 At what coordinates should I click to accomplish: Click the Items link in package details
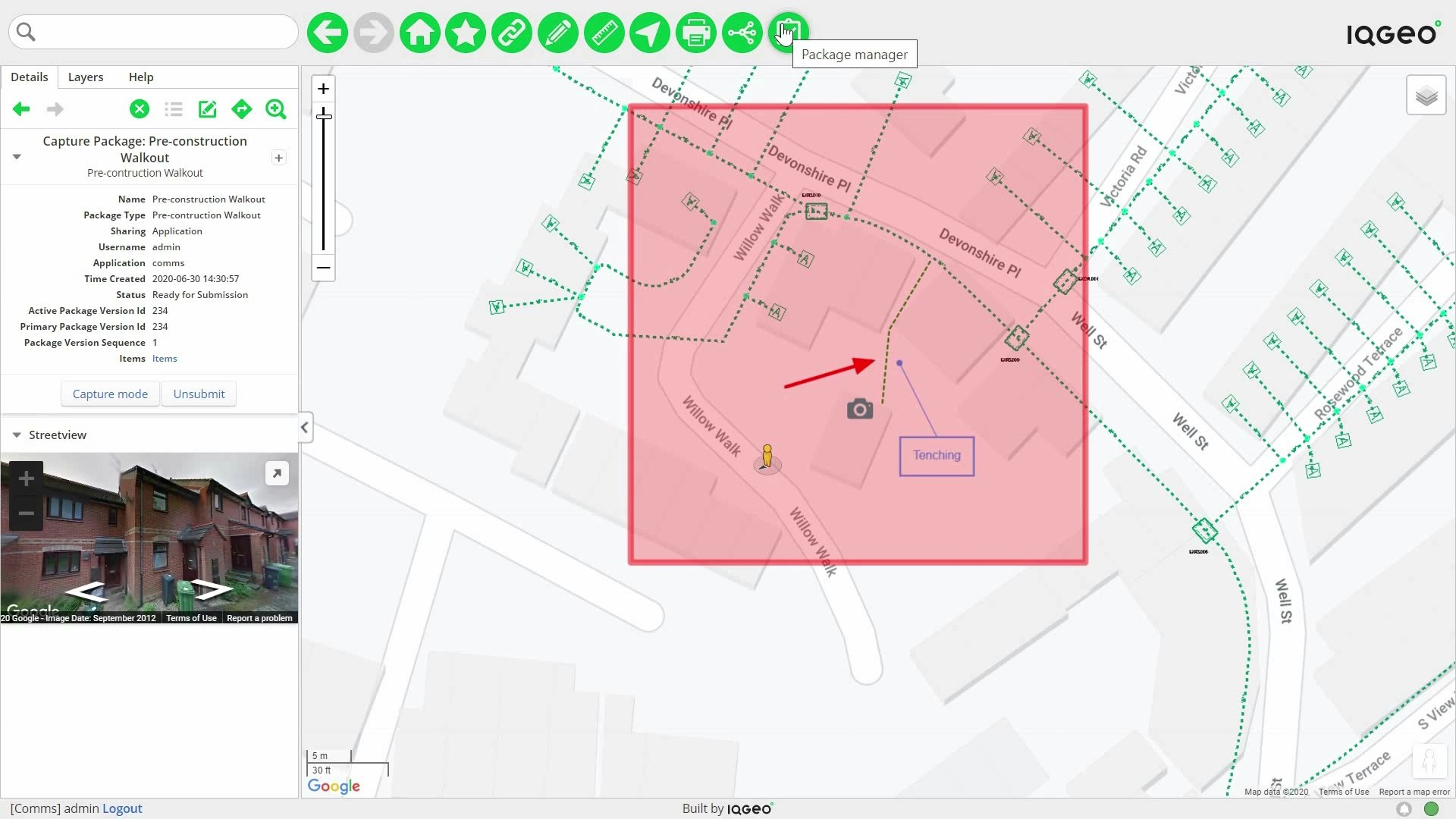[164, 358]
